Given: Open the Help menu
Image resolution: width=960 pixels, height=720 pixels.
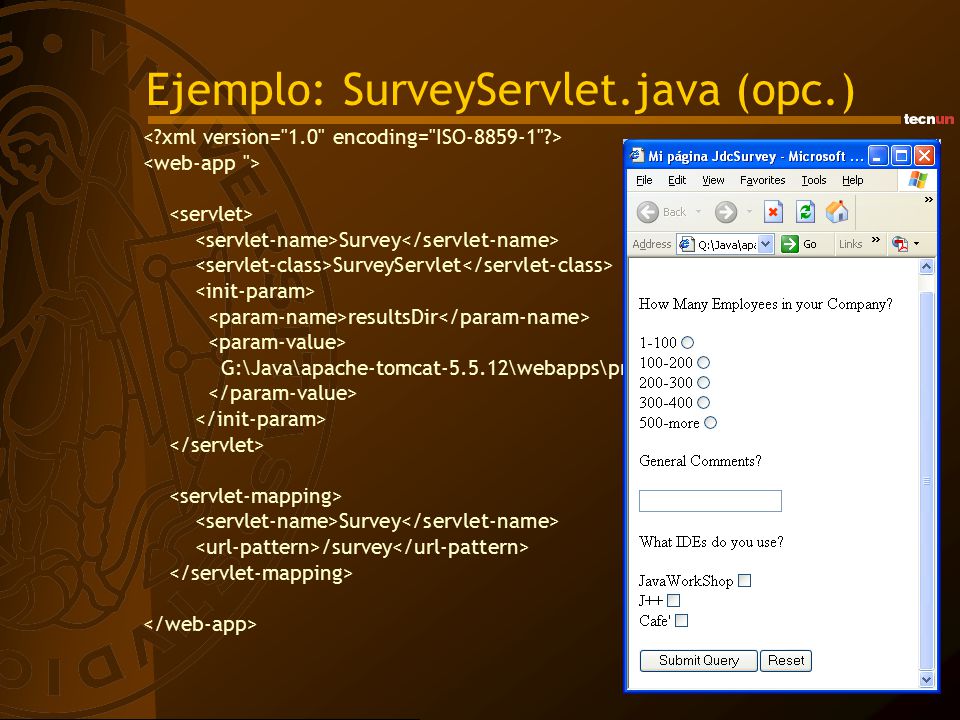Looking at the screenshot, I should (x=852, y=180).
